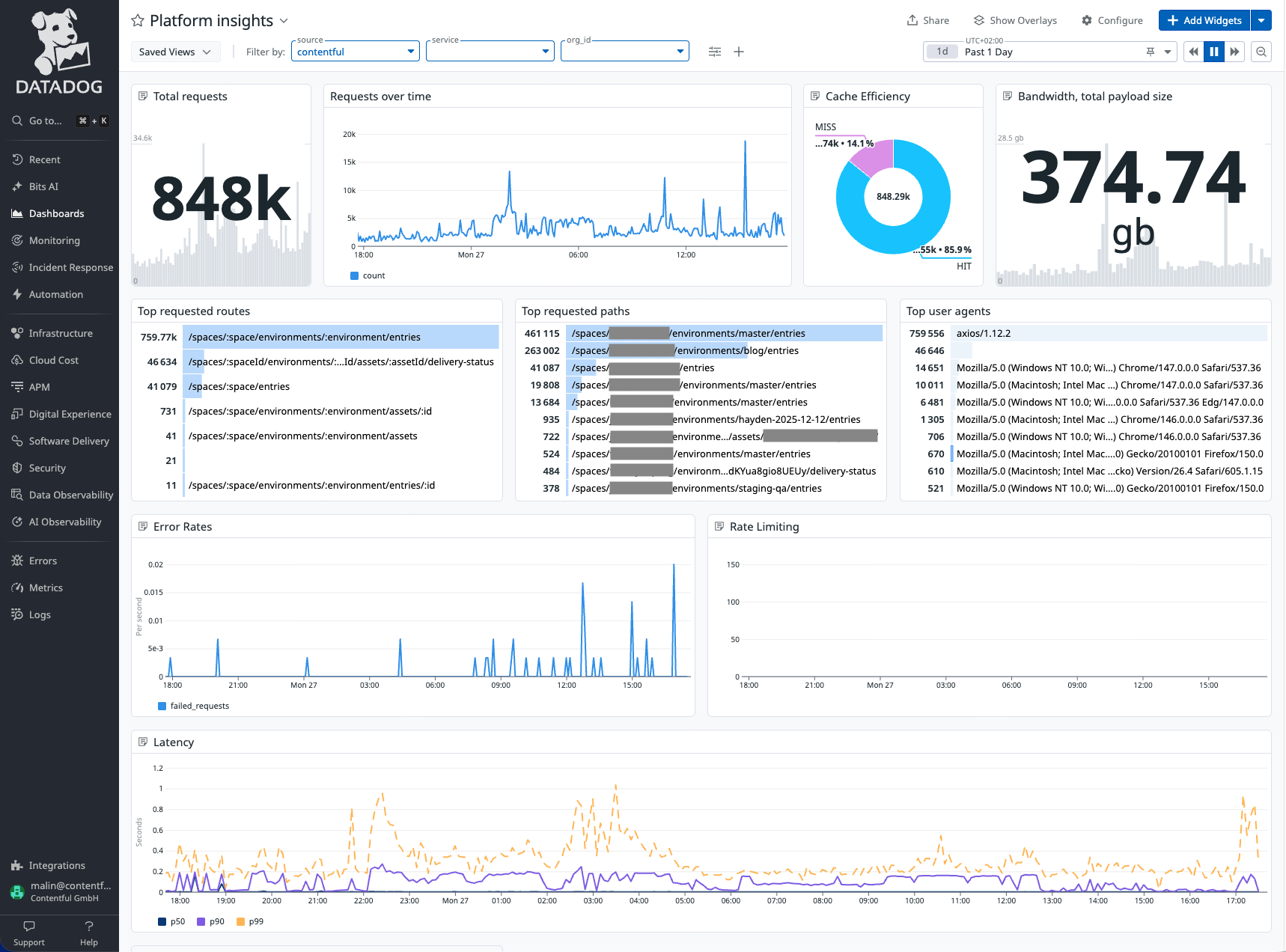Image resolution: width=1286 pixels, height=952 pixels.
Task: Click the AI Observability sidebar icon
Action: 17,522
